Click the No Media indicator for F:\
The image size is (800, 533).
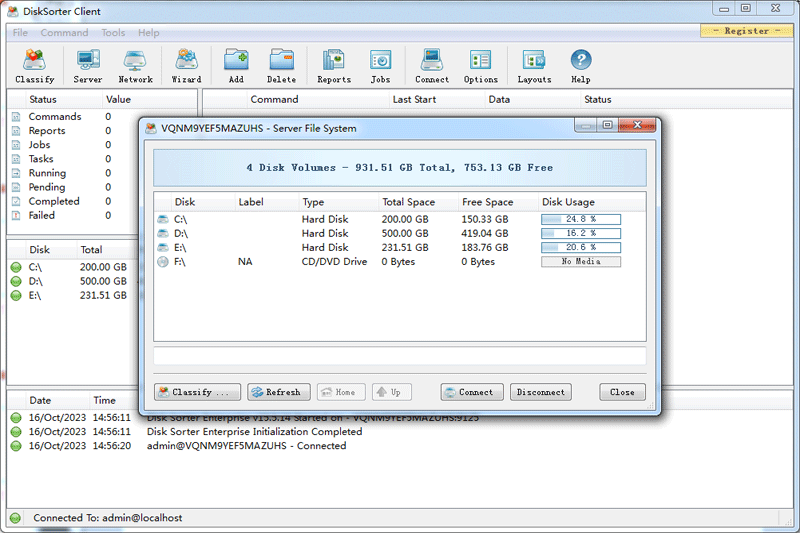581,262
